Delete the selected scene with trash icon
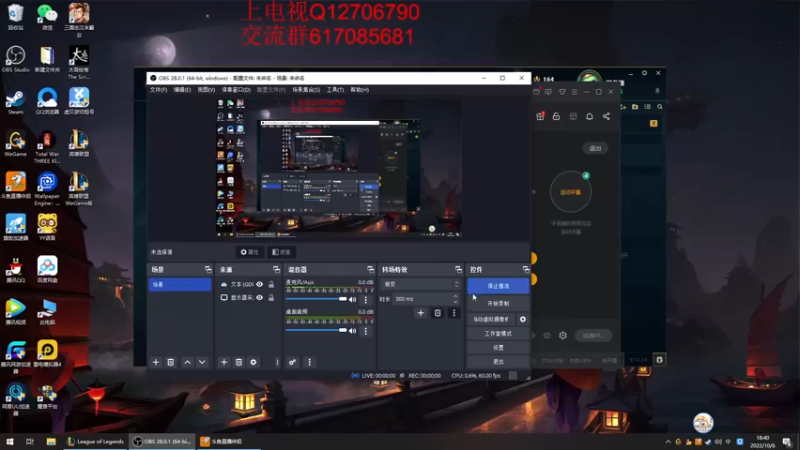Screen dimensions: 800x450 click(x=171, y=362)
